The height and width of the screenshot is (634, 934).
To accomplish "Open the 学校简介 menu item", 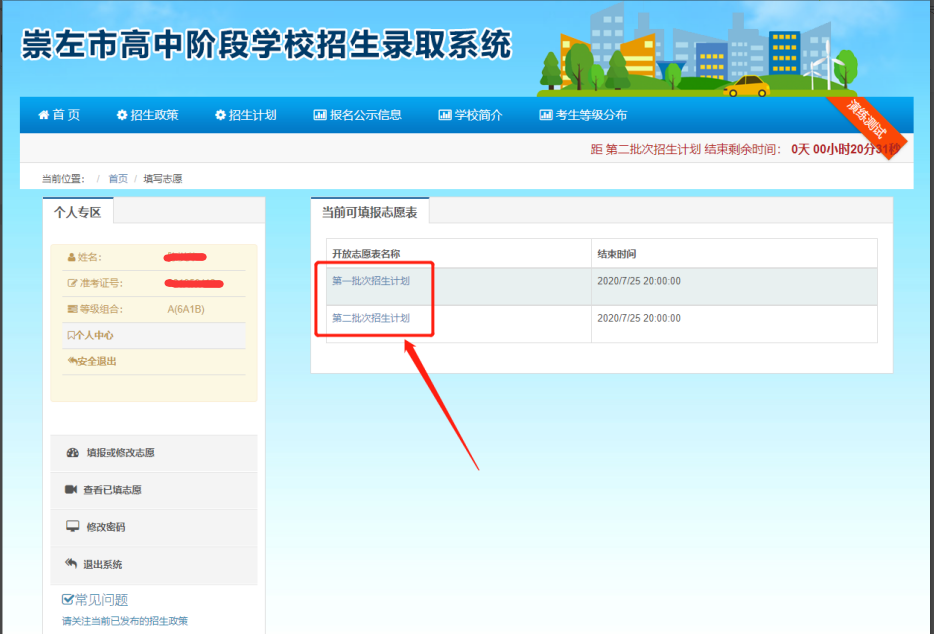I will coord(477,115).
